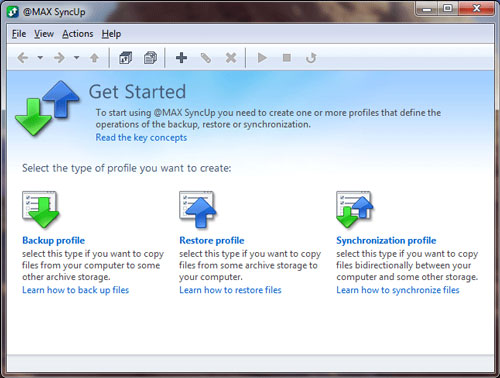Click the Restore profile blue arrow icon

click(198, 209)
